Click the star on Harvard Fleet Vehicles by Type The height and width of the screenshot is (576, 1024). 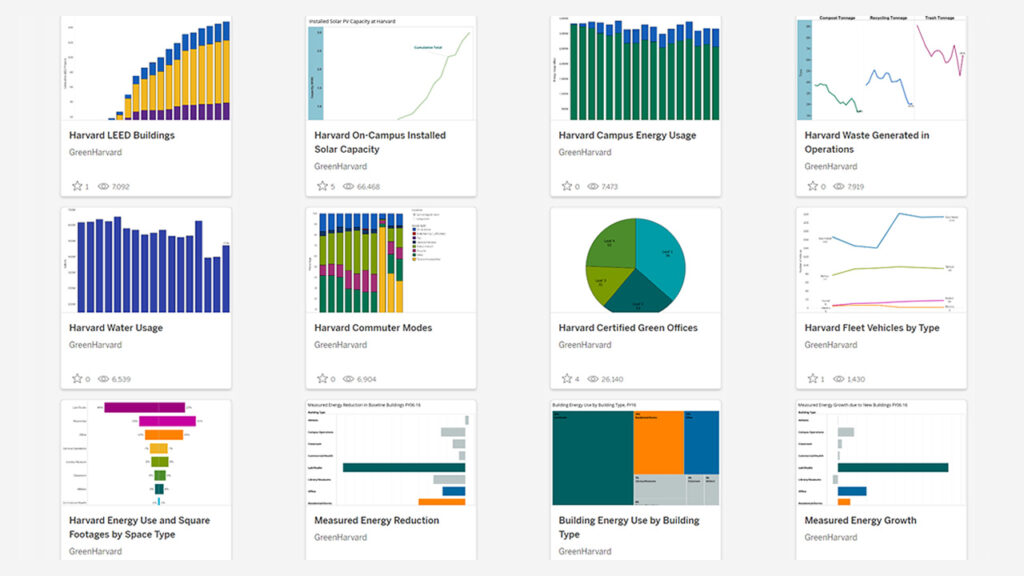[812, 379]
